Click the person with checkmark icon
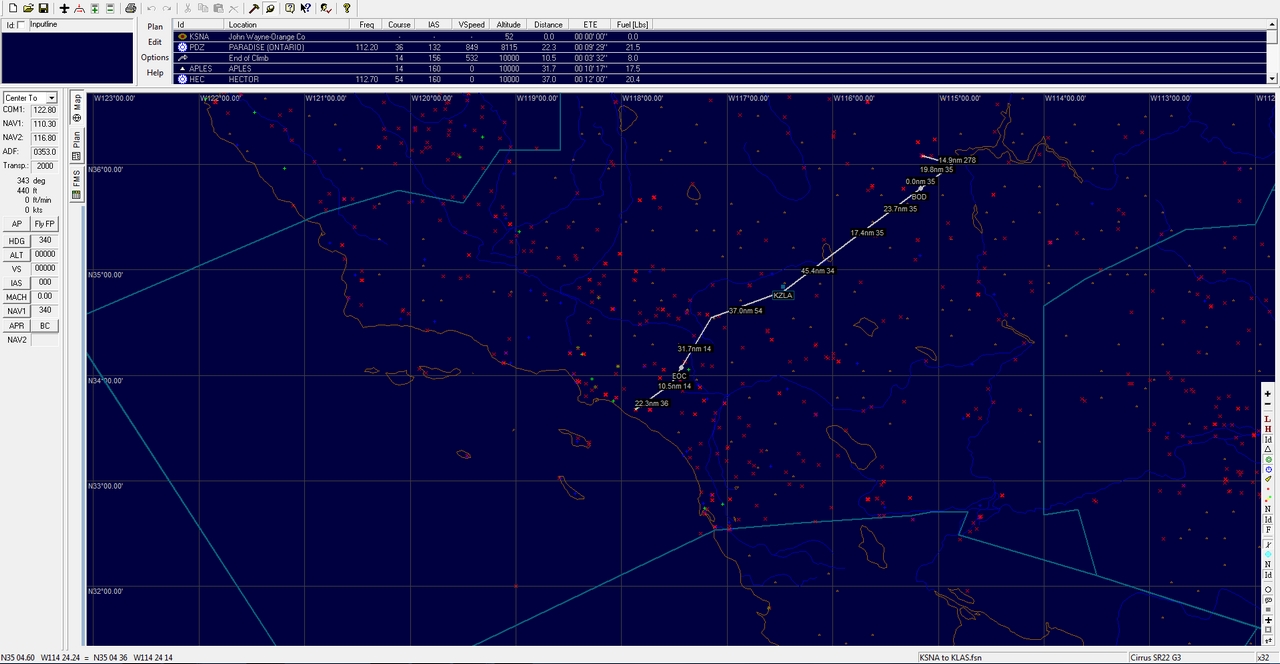Image resolution: width=1280 pixels, height=664 pixels. click(326, 8)
